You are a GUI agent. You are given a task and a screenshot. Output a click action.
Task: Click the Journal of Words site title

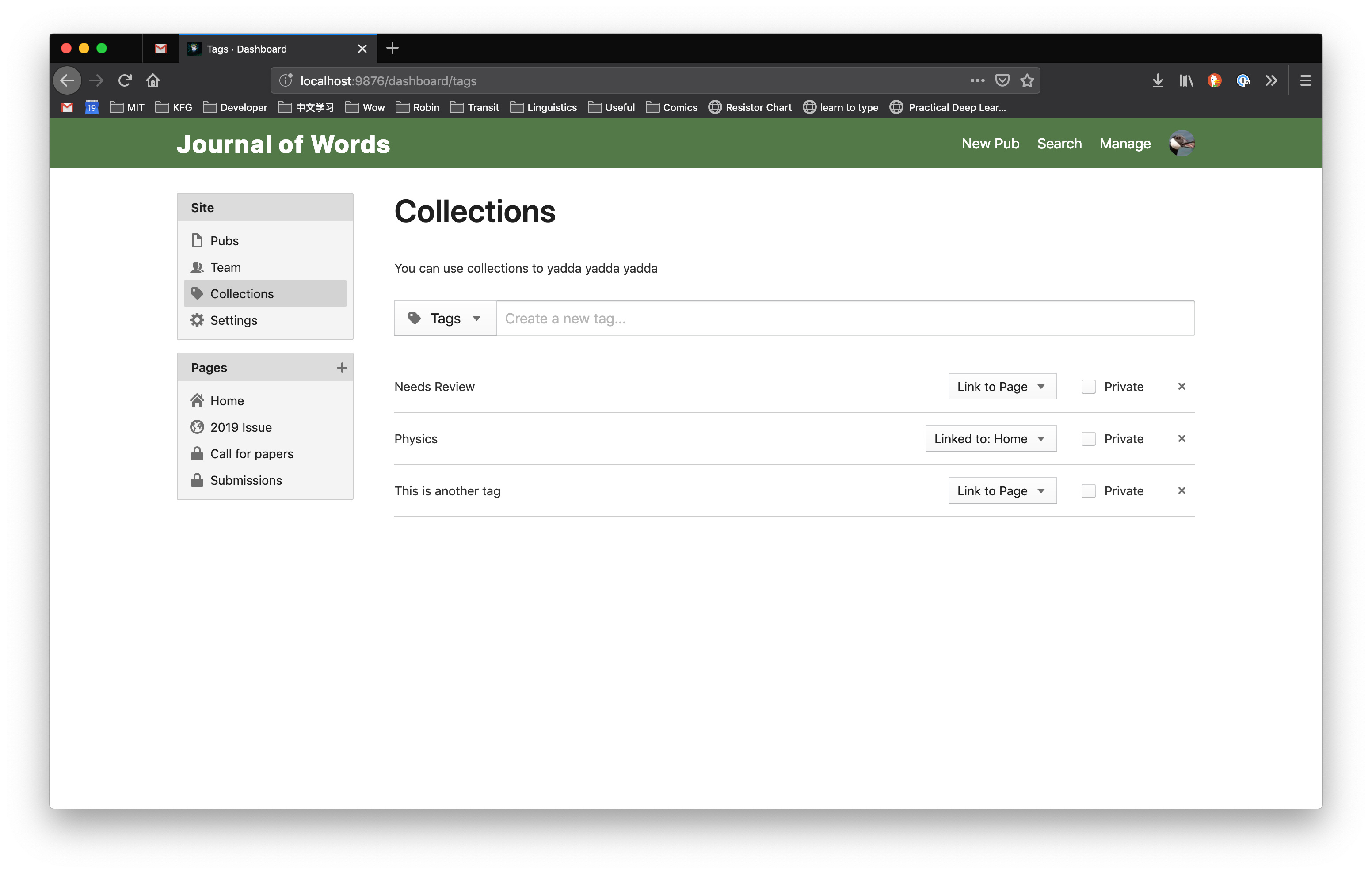tap(283, 144)
